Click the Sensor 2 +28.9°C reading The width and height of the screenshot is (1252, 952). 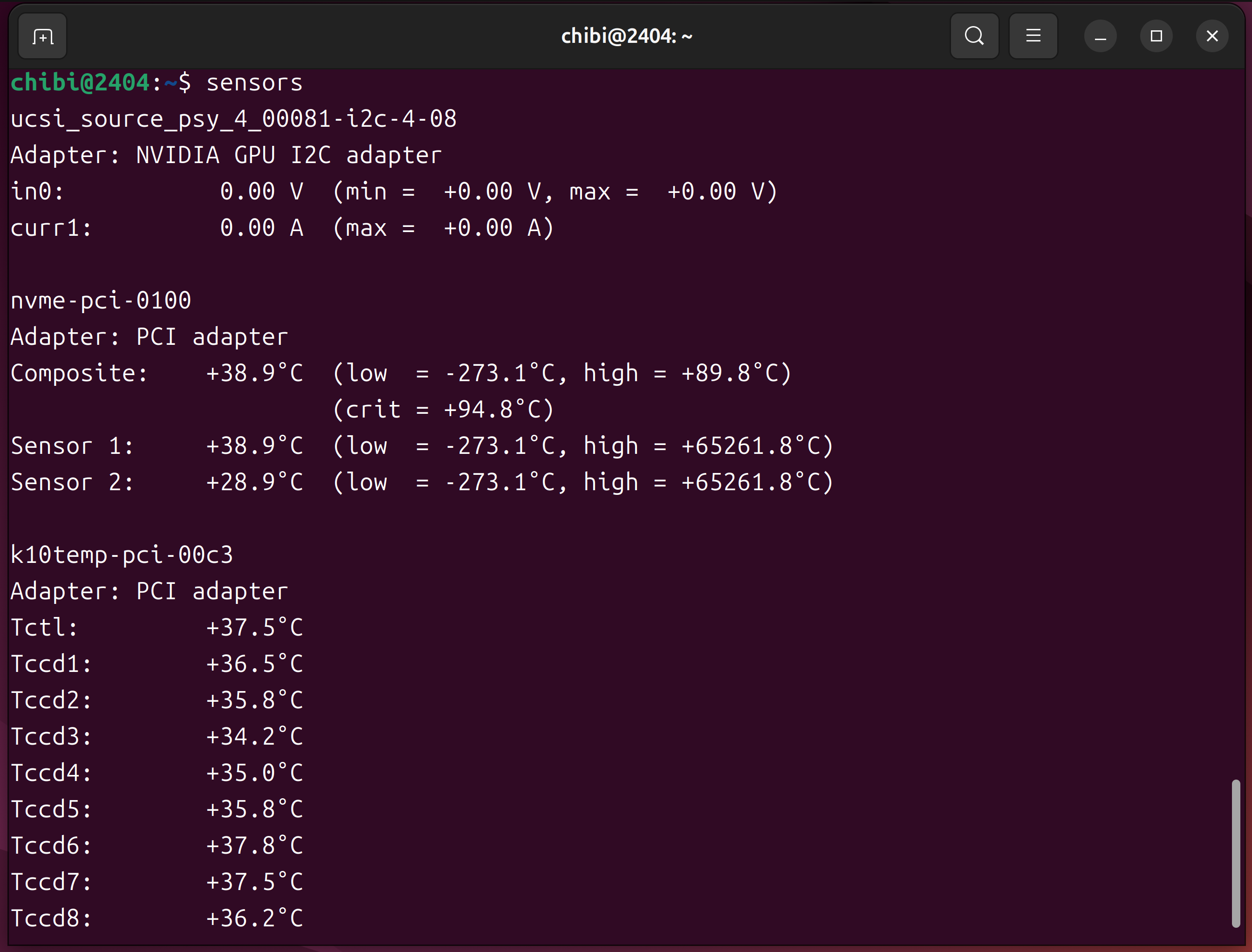254,482
